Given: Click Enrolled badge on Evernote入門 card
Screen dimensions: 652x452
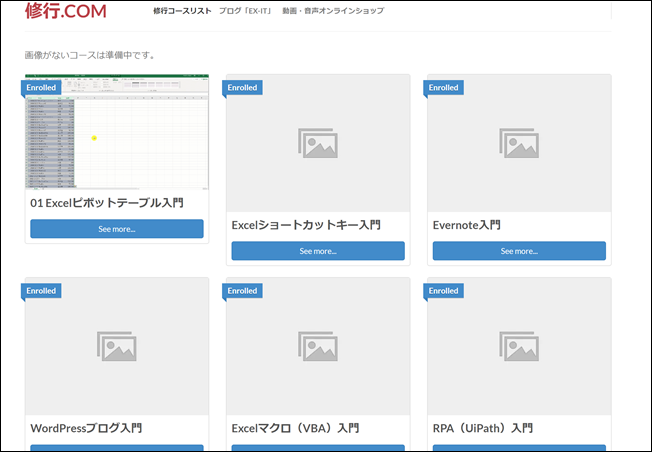Looking at the screenshot, I should pyautogui.click(x=444, y=88).
